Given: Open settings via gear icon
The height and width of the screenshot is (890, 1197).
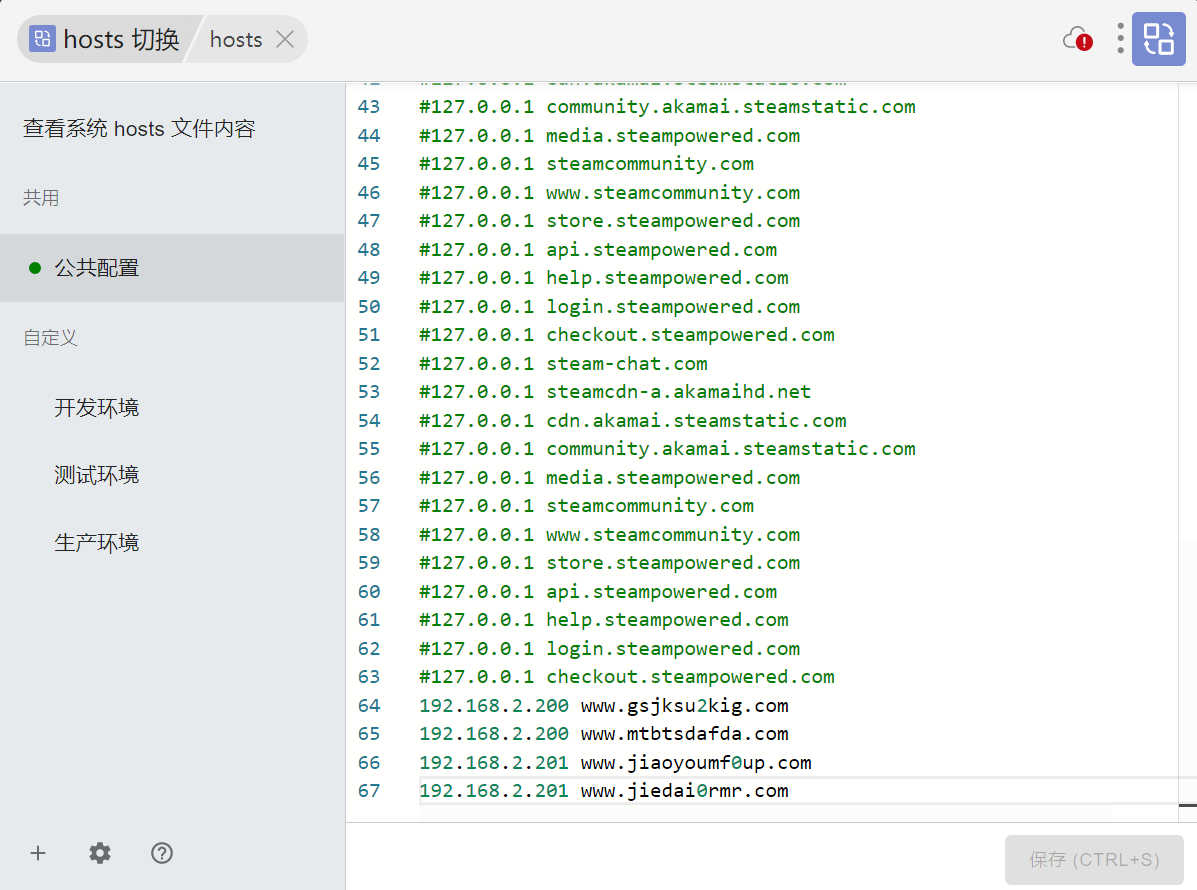Looking at the screenshot, I should (100, 853).
